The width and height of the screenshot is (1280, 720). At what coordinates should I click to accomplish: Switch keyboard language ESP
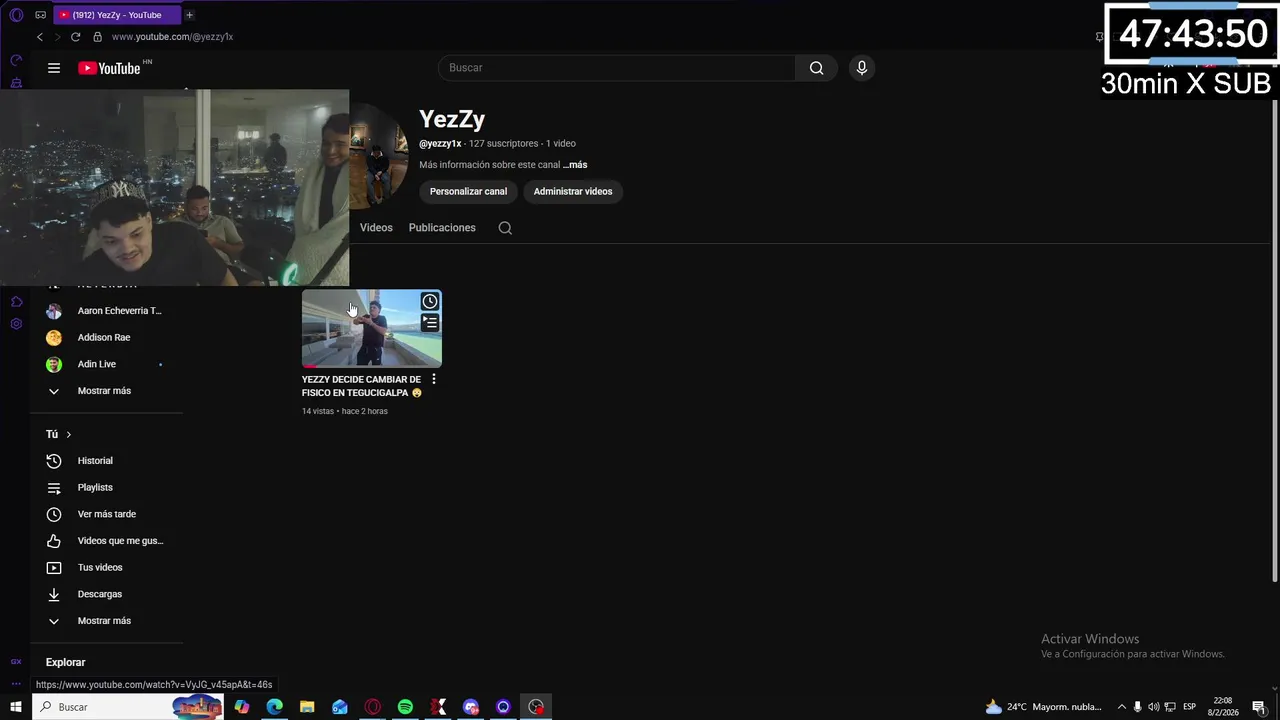tap(1190, 707)
